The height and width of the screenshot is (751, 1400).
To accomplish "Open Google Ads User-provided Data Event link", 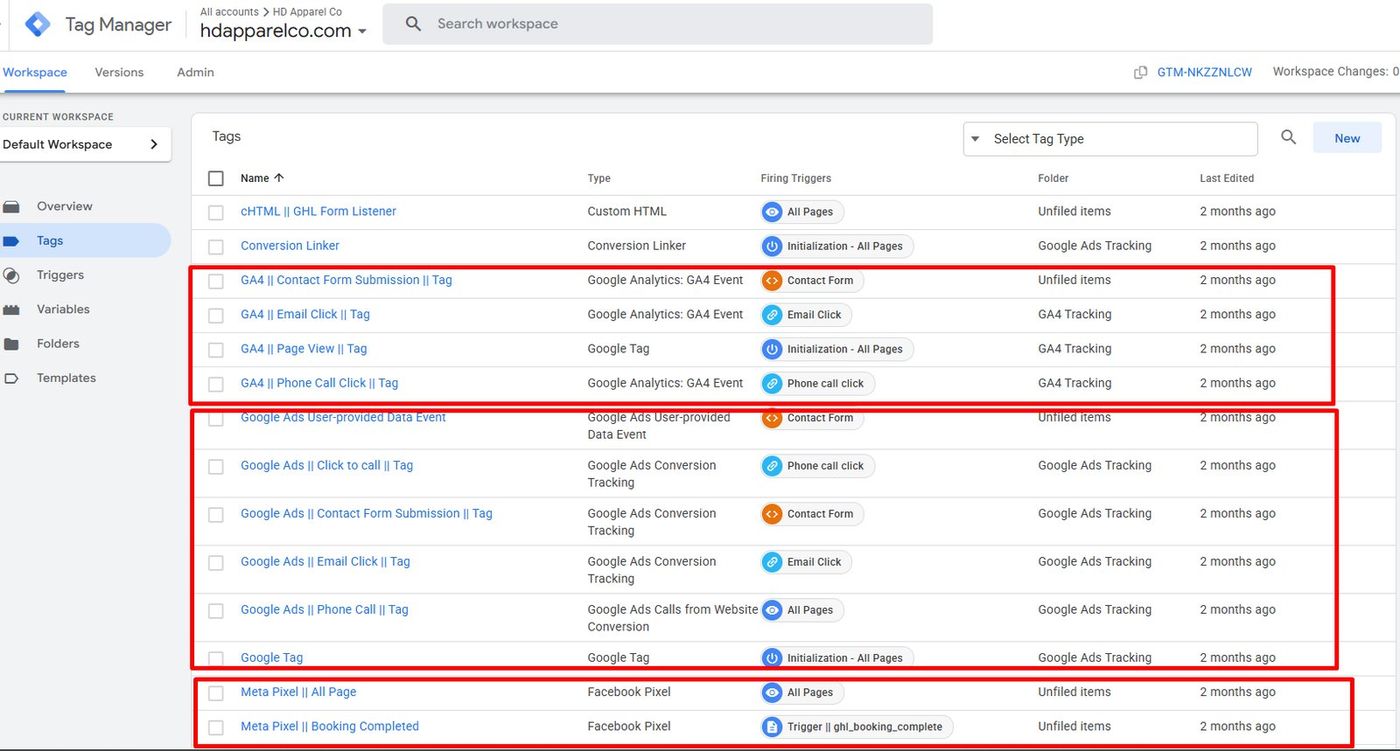I will [x=343, y=417].
